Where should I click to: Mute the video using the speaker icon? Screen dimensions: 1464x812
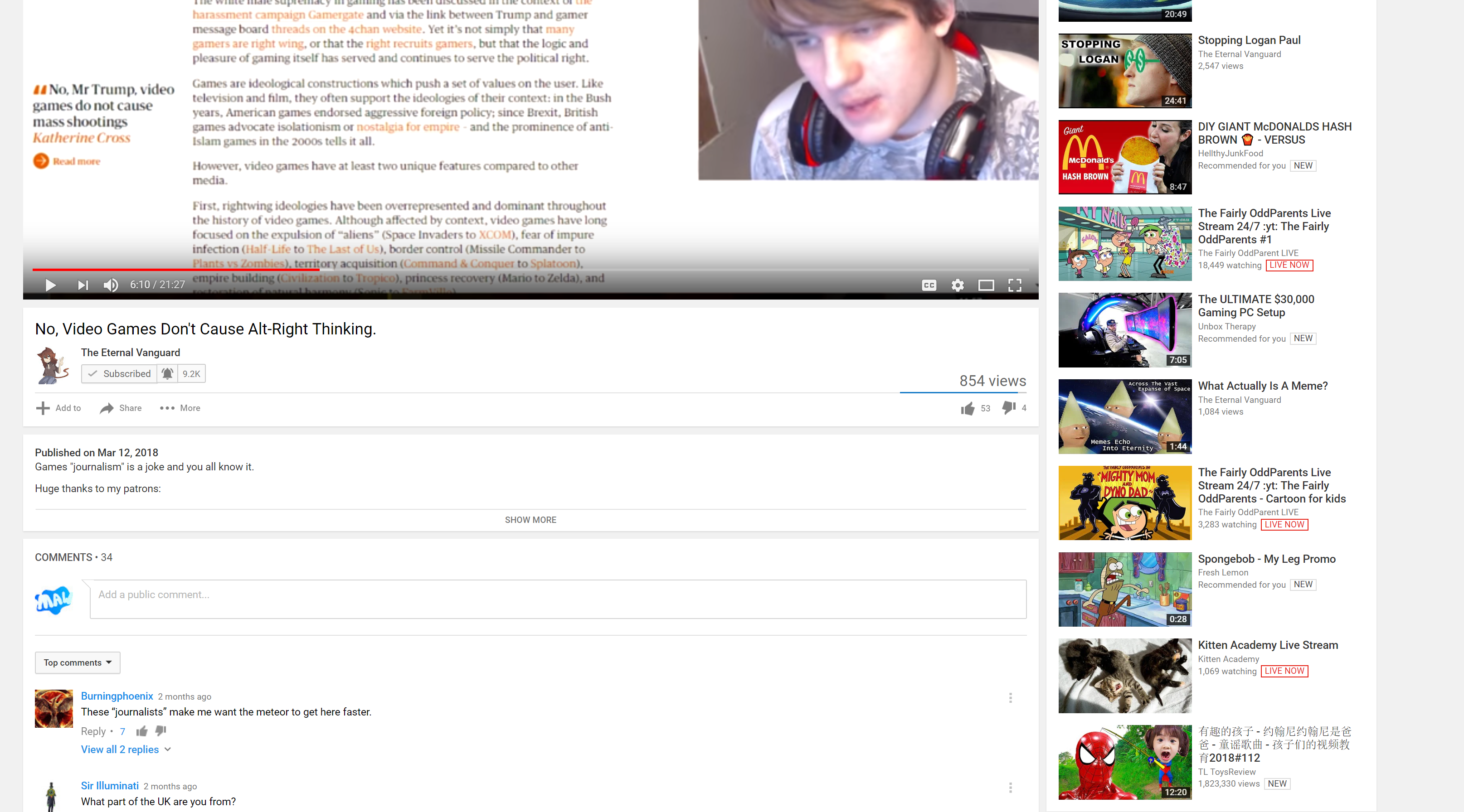(111, 285)
